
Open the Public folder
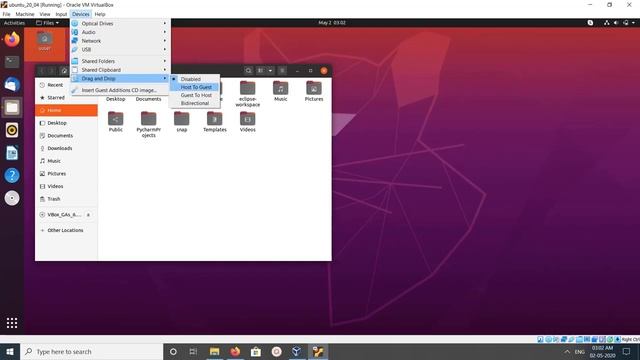tap(116, 122)
